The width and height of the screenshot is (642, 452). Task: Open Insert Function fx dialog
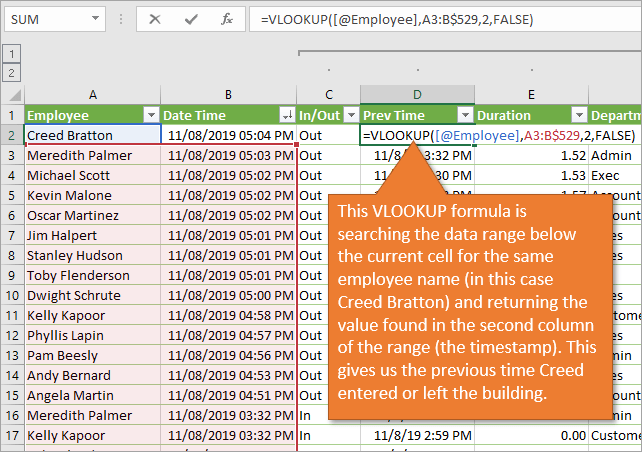coord(227,19)
